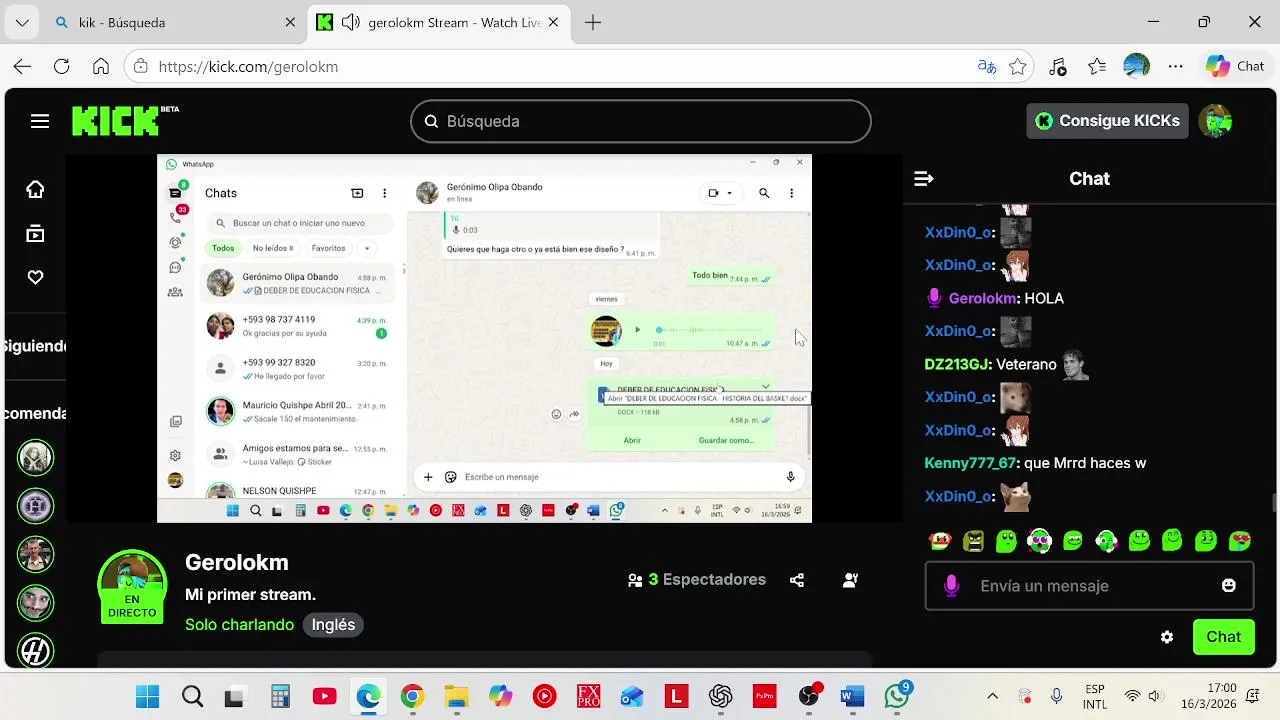Open the Solo charlando category link

[x=239, y=625]
